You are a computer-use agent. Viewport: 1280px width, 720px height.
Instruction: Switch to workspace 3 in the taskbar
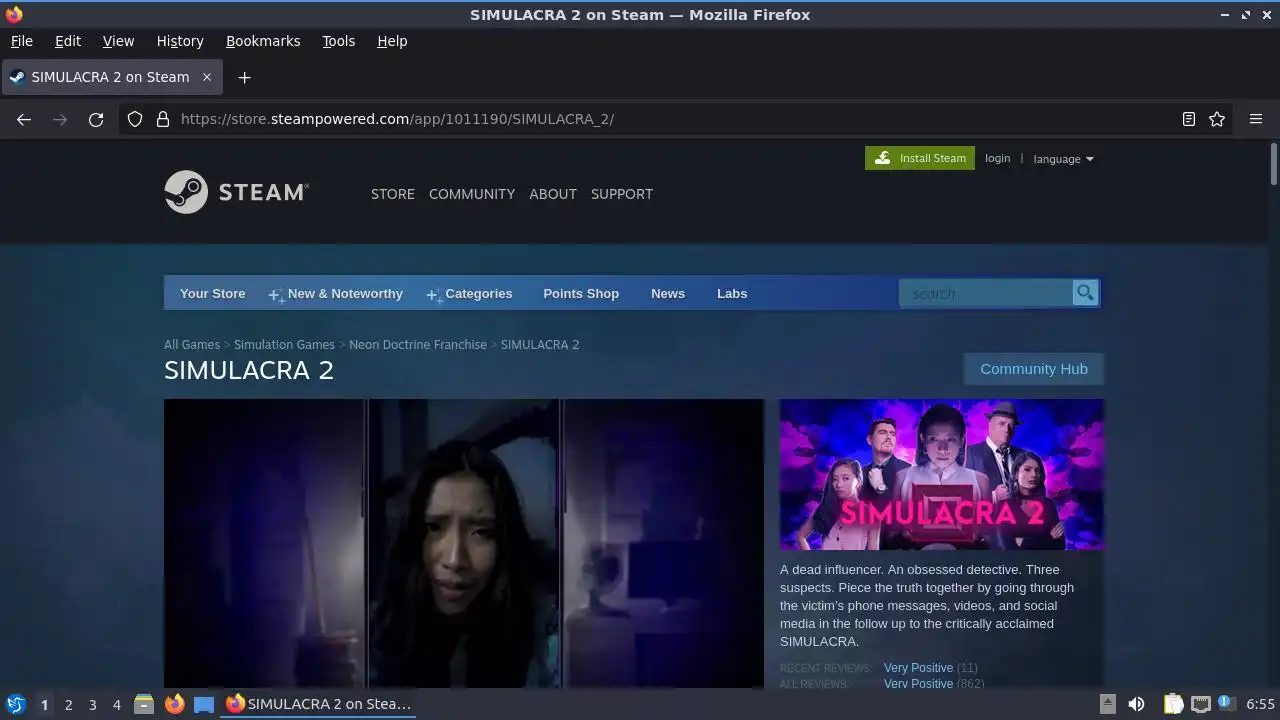click(x=92, y=705)
